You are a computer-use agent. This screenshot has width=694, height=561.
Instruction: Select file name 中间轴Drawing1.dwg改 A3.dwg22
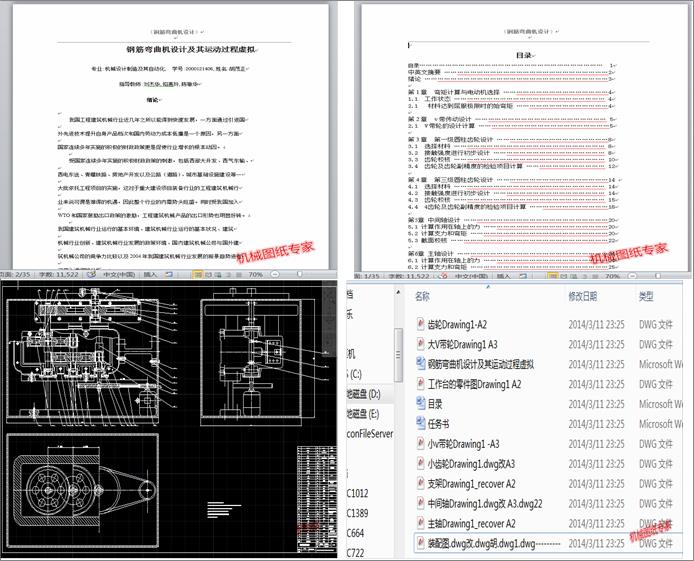[x=485, y=503]
